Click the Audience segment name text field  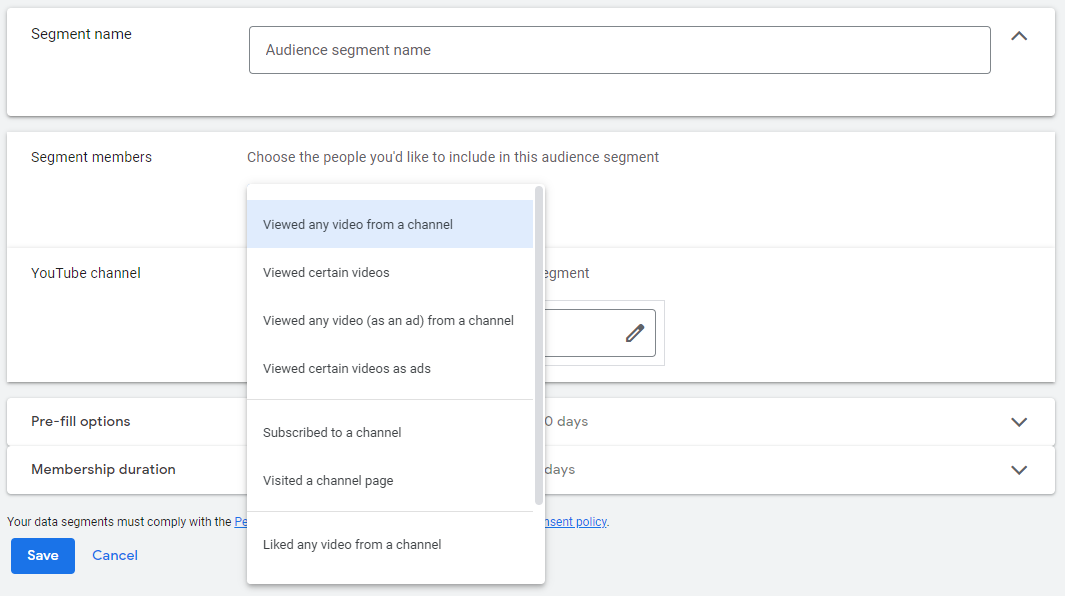pyautogui.click(x=619, y=50)
